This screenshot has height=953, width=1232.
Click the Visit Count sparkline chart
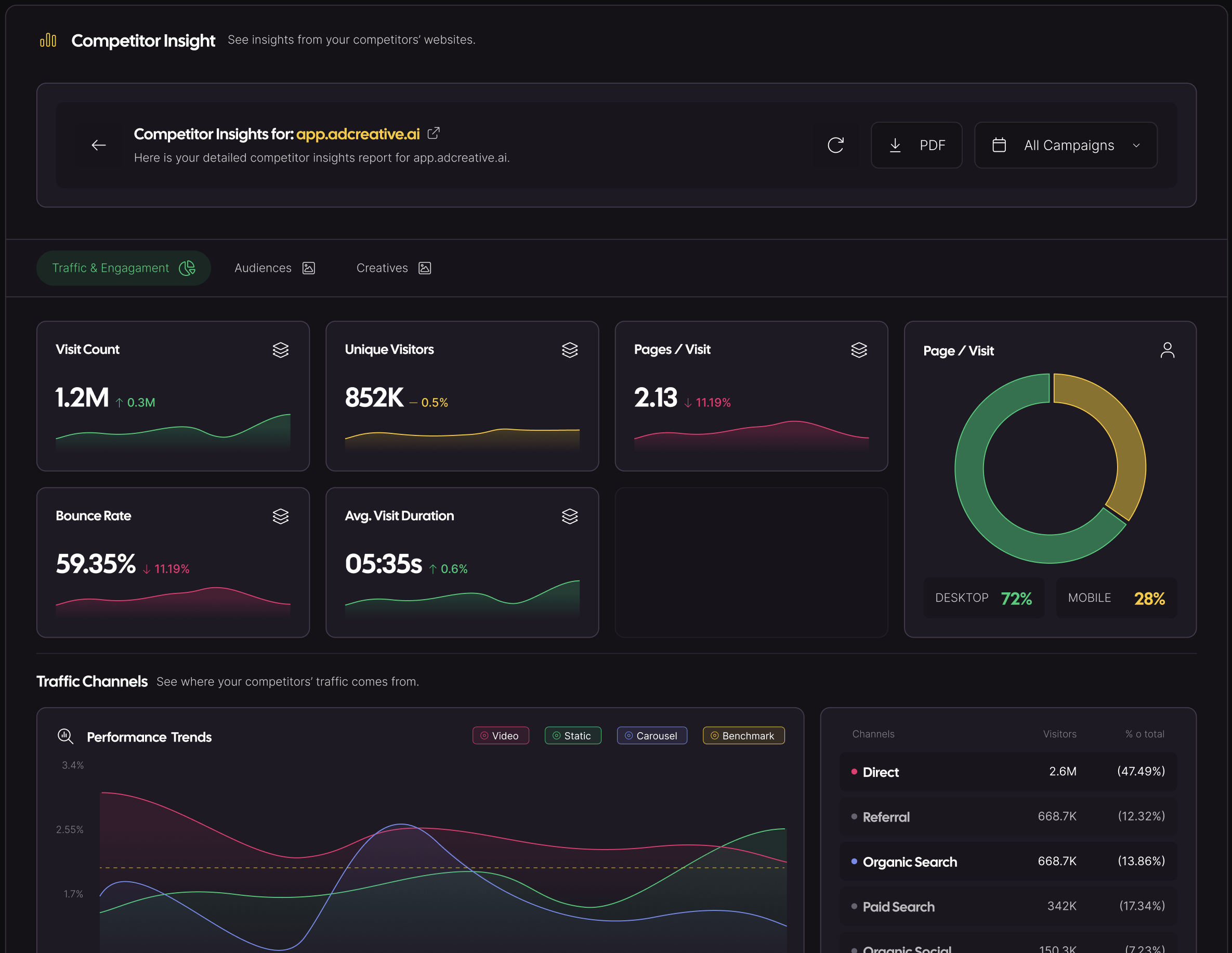[x=173, y=432]
